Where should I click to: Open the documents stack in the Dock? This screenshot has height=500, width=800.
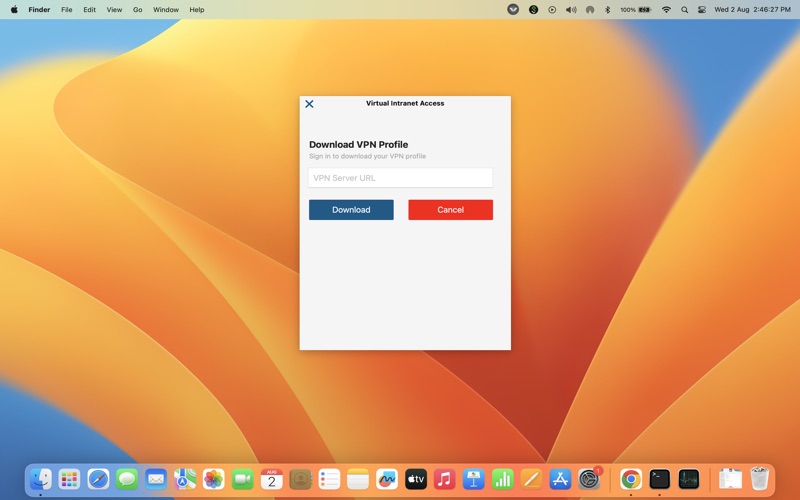pyautogui.click(x=730, y=479)
